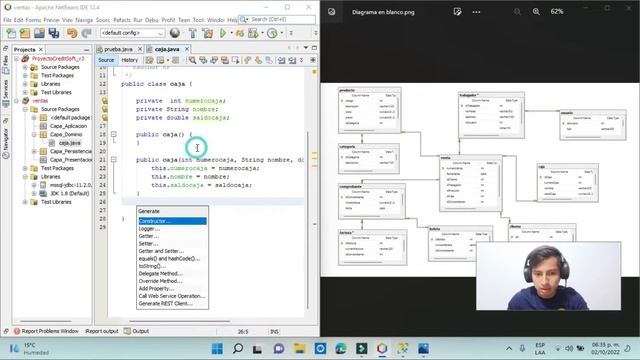Open the Profile Project dropdown arrow
Viewport: 640px width, 360px height.
[282, 33]
